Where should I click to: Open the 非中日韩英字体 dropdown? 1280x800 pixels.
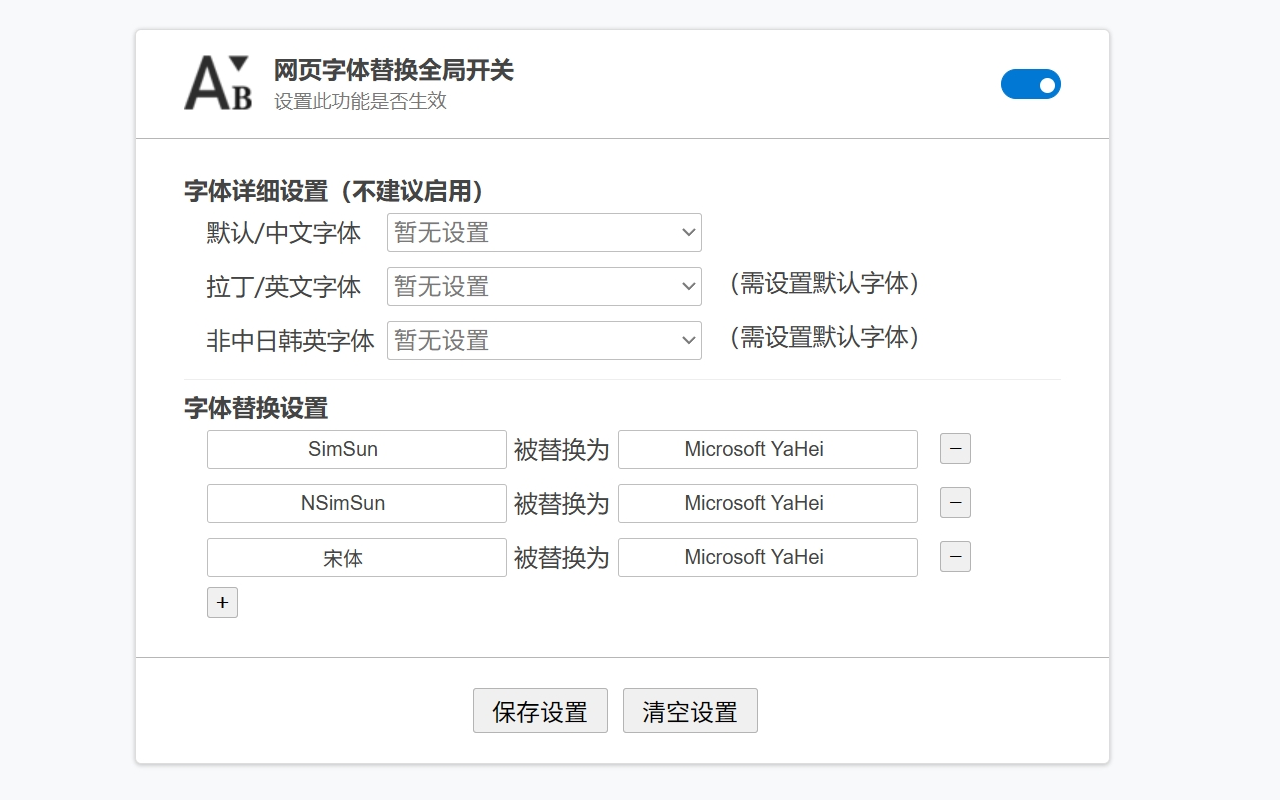coord(544,340)
